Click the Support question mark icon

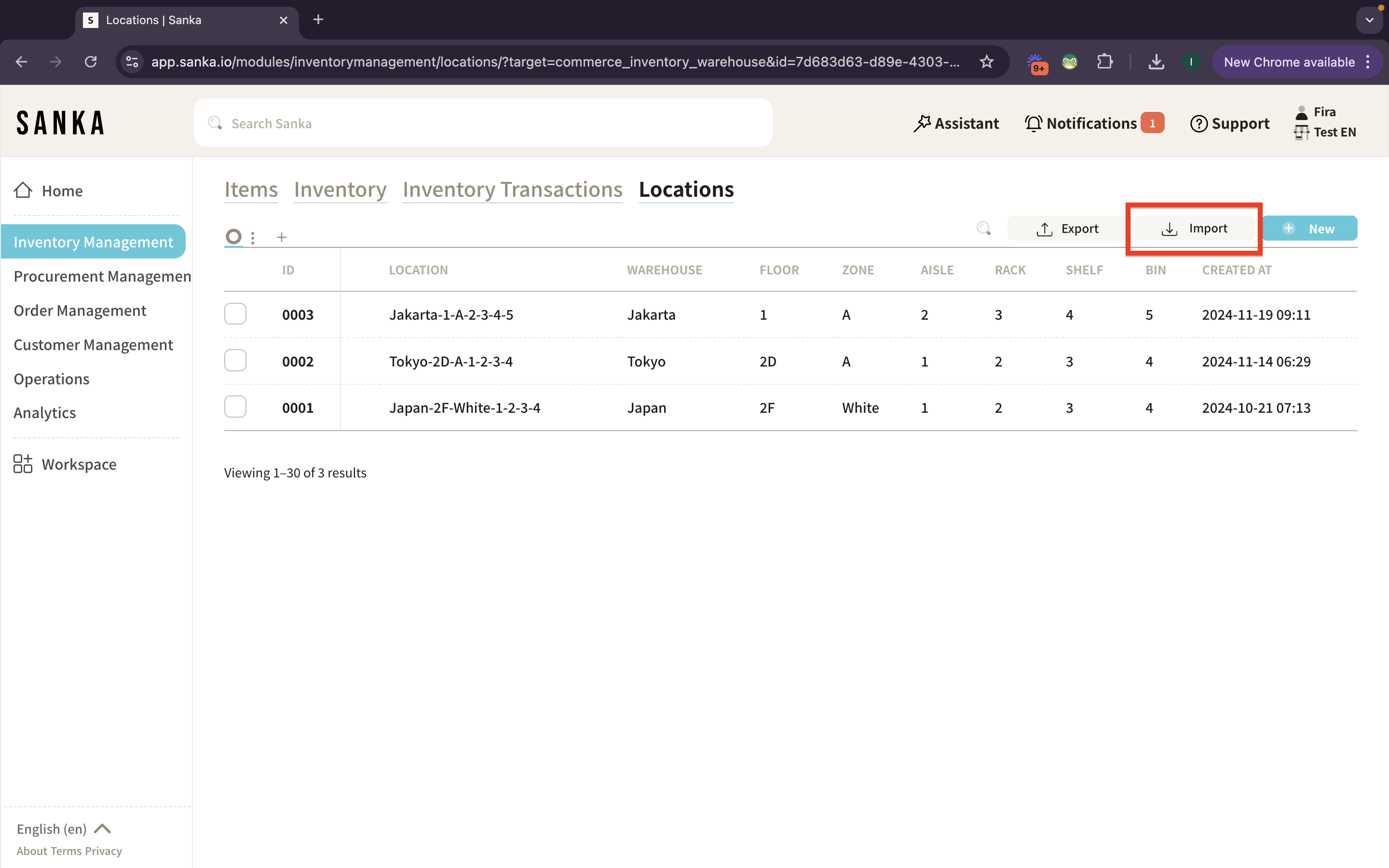[1198, 123]
